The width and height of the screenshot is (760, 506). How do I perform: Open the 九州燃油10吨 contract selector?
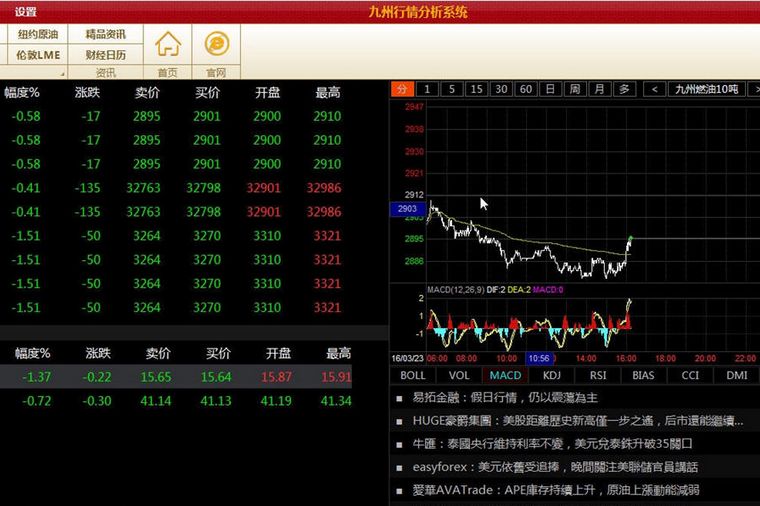(x=706, y=89)
